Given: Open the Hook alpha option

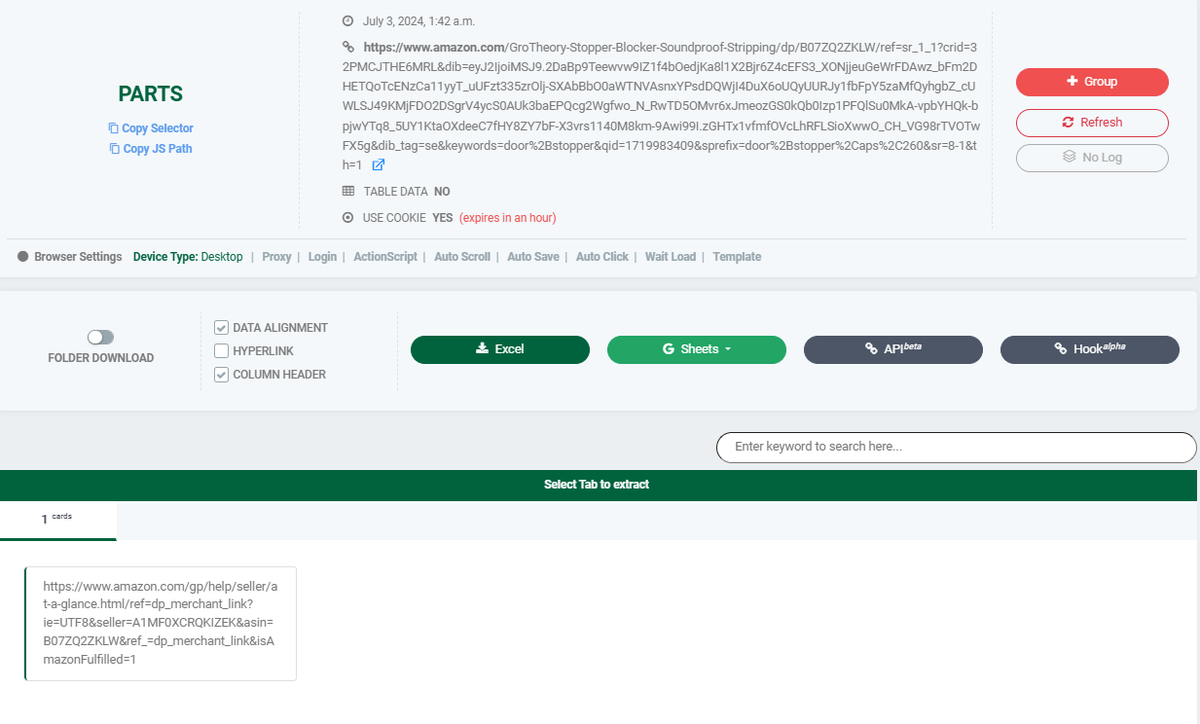Looking at the screenshot, I should point(1090,349).
